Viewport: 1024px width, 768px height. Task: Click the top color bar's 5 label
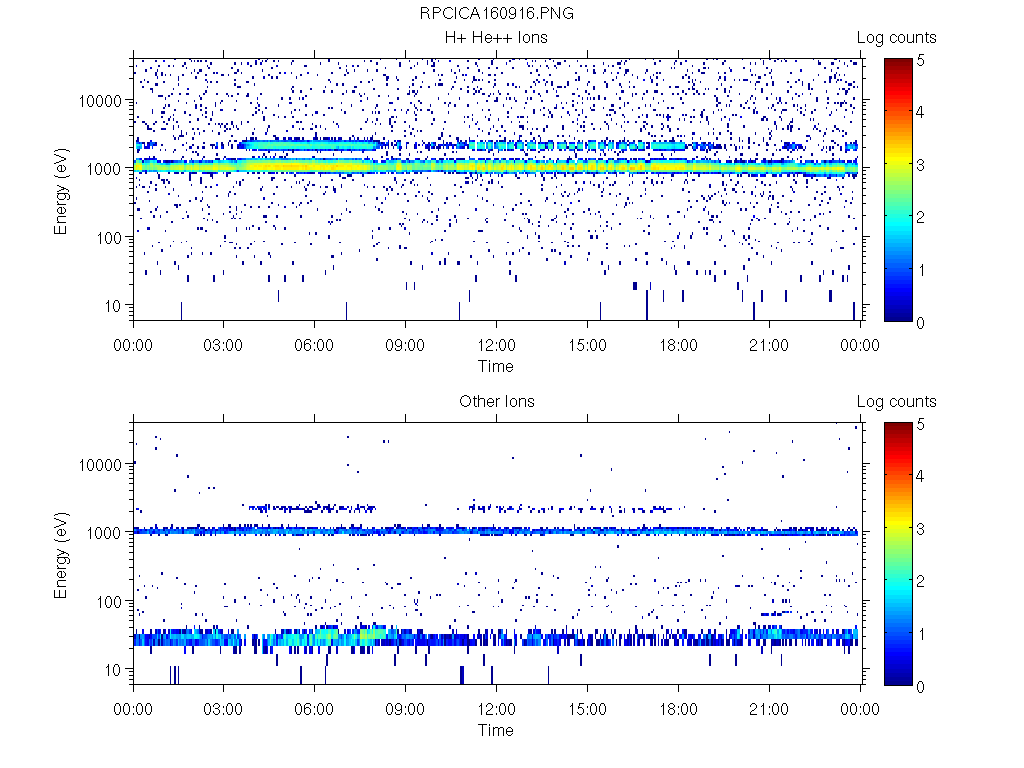(x=920, y=60)
